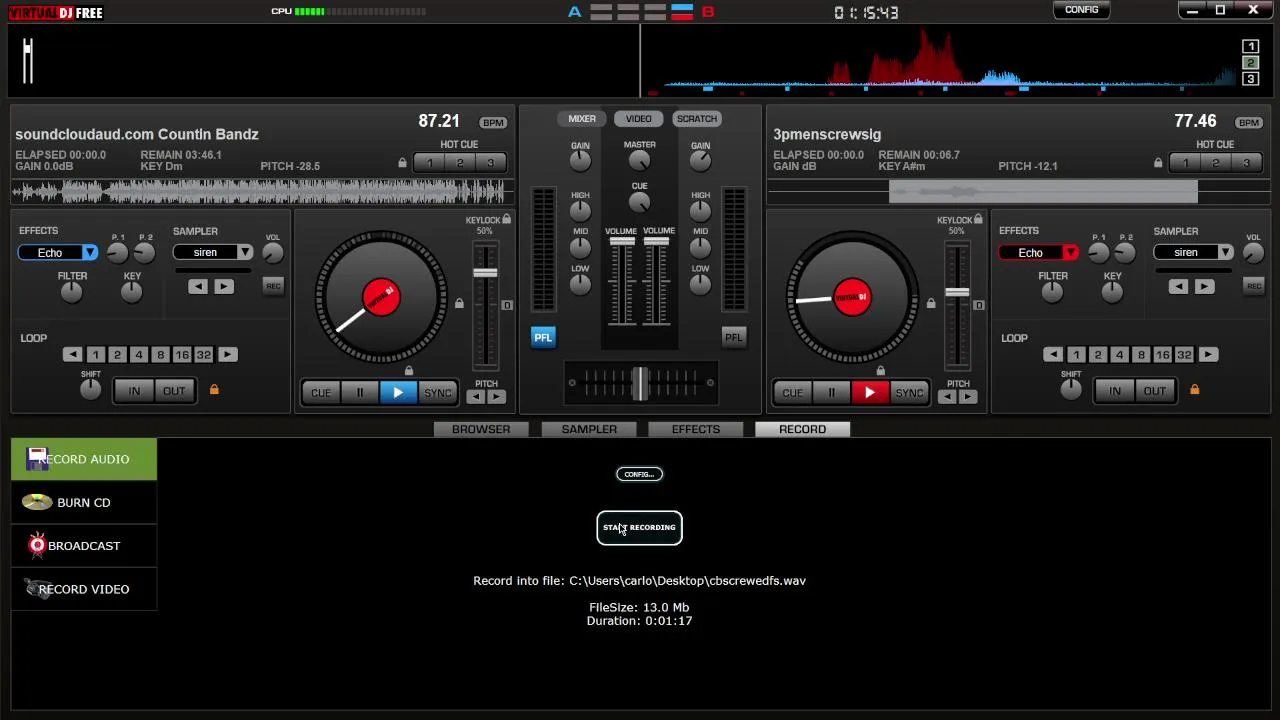
Task: Open the SAMPLER tab
Action: click(x=589, y=429)
